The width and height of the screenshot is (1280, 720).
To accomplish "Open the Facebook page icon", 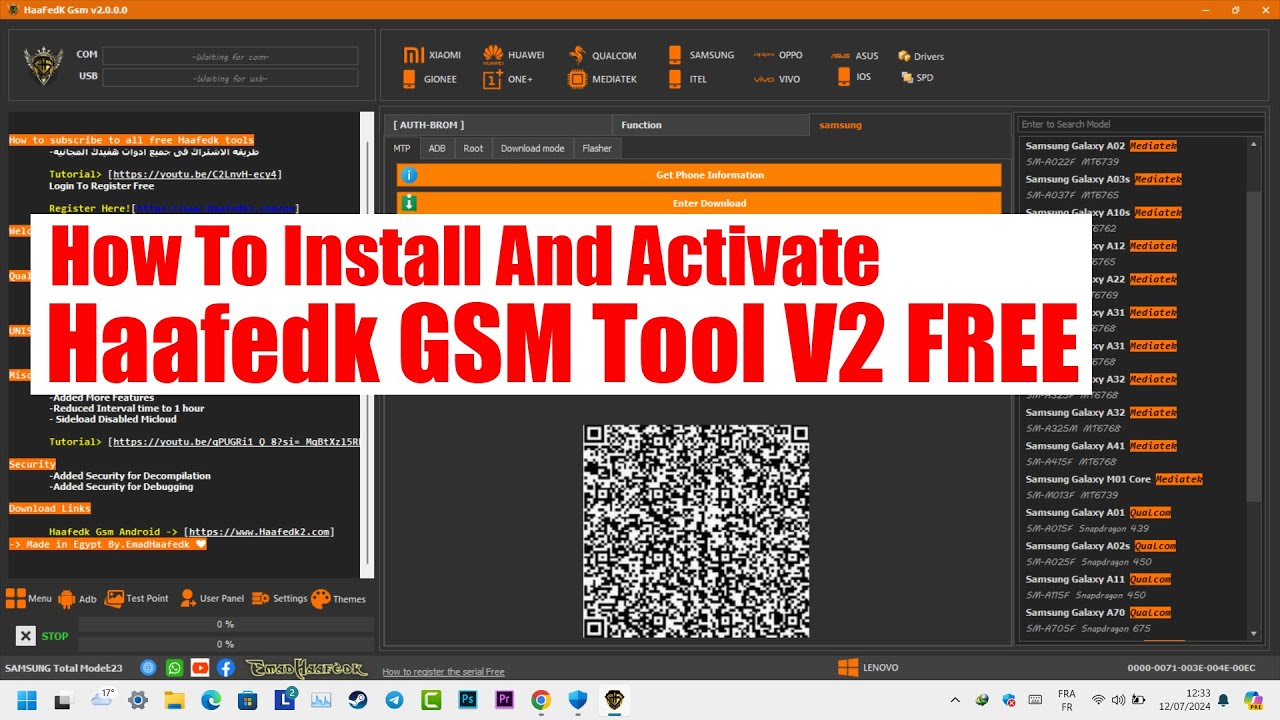I will (226, 667).
